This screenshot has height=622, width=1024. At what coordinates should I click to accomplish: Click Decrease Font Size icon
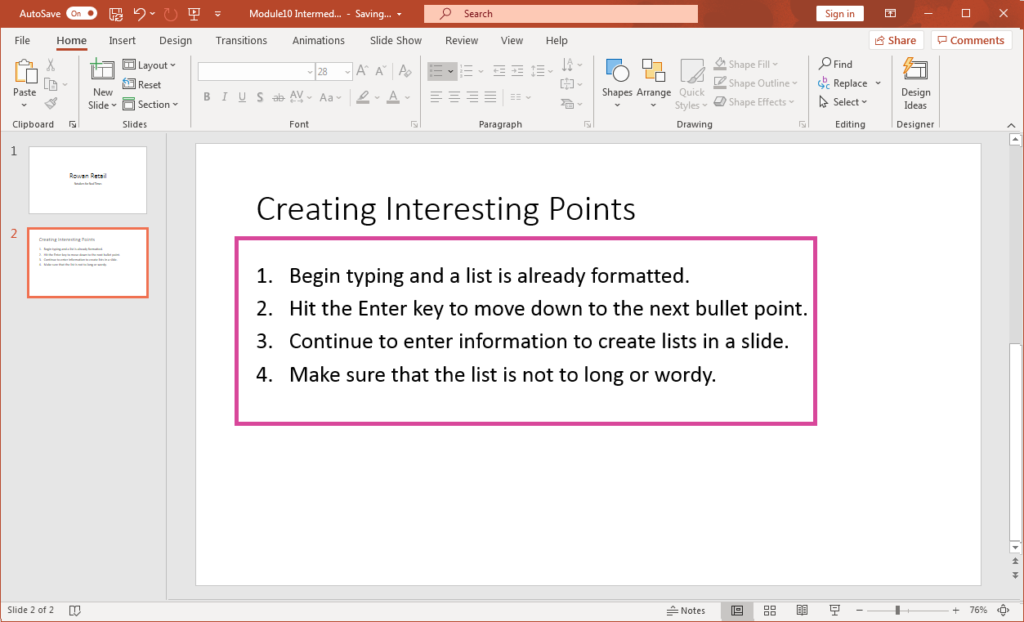[381, 71]
